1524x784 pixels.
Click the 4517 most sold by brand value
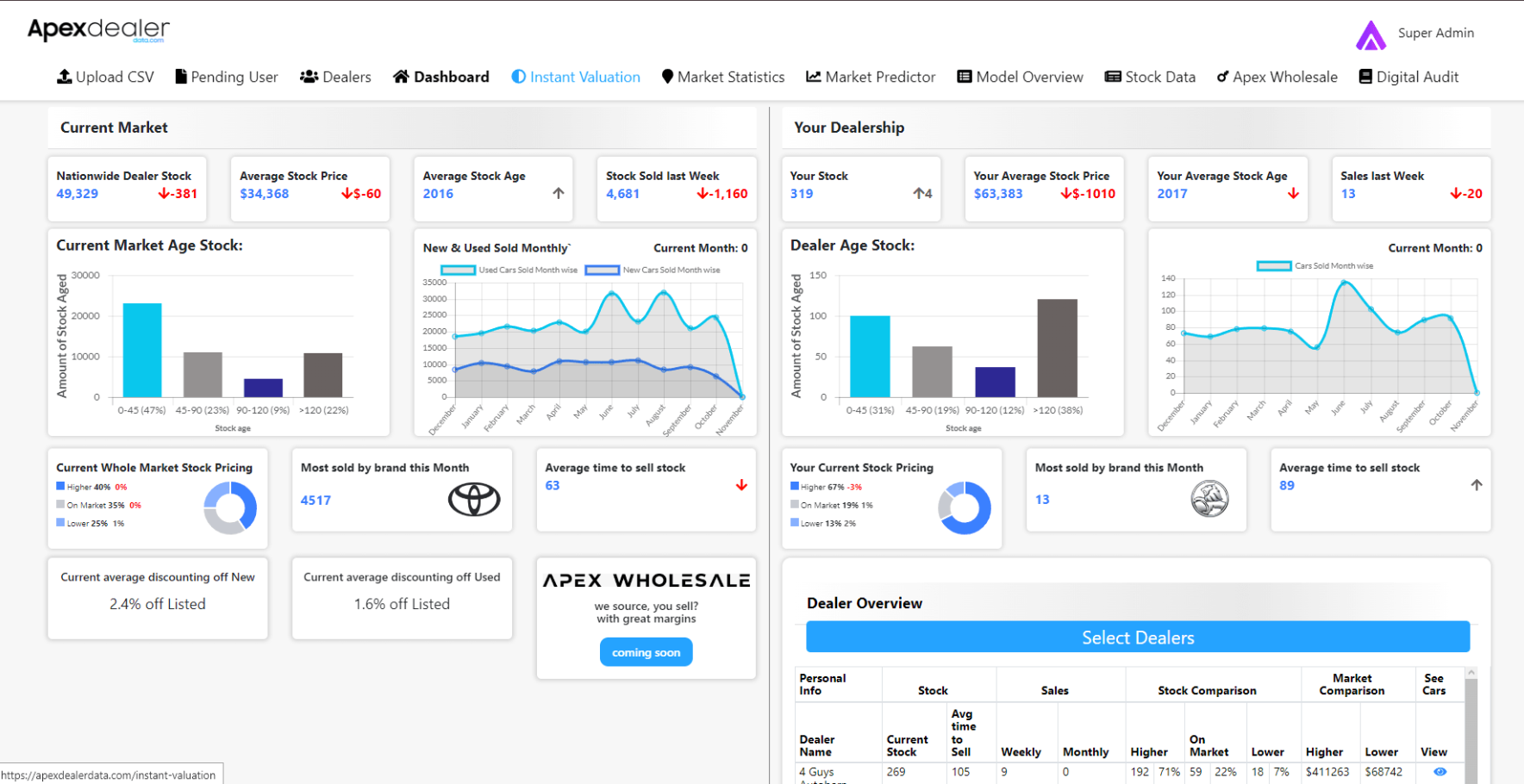click(315, 501)
